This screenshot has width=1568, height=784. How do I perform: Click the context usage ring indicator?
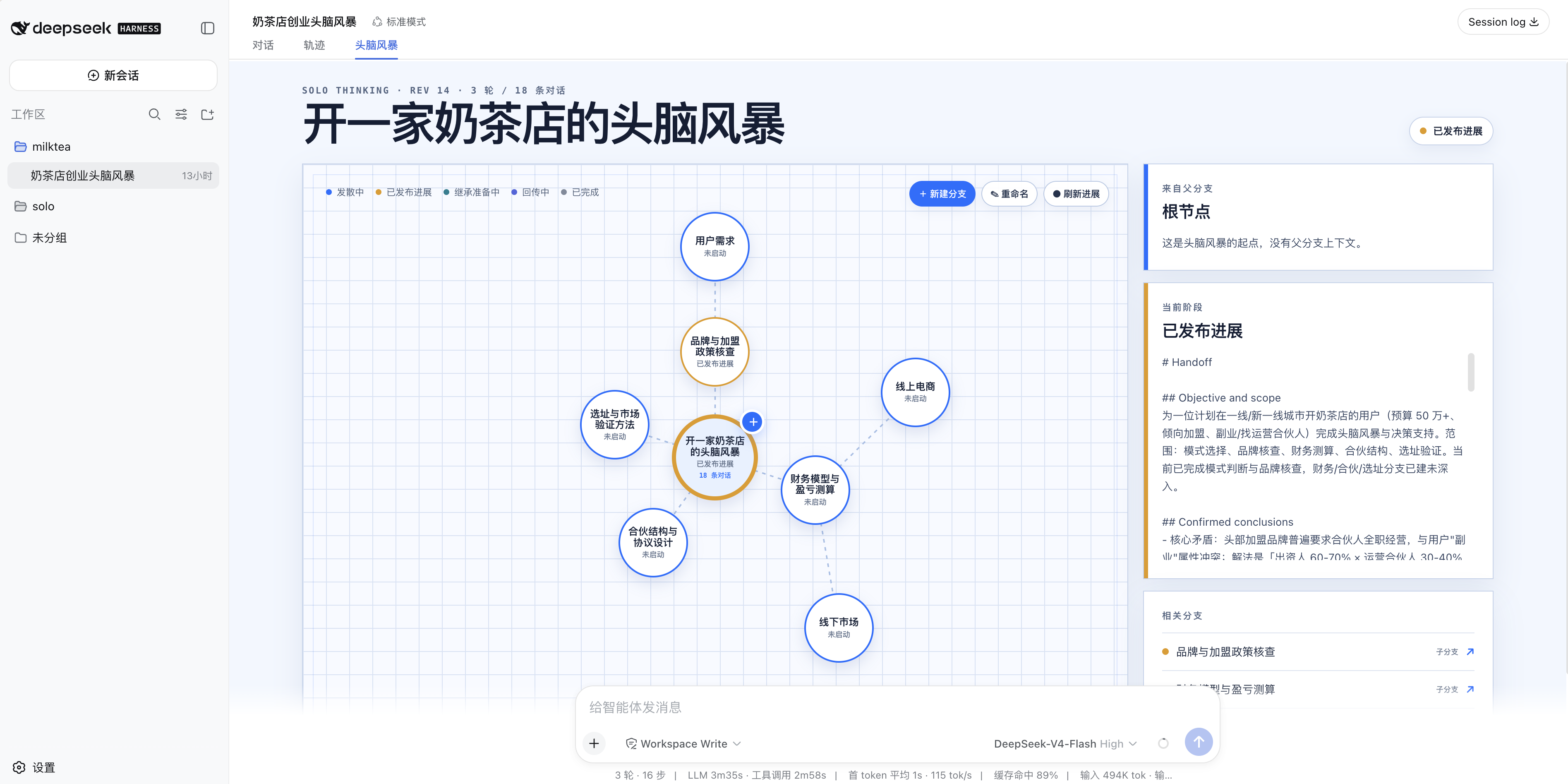pos(1163,743)
